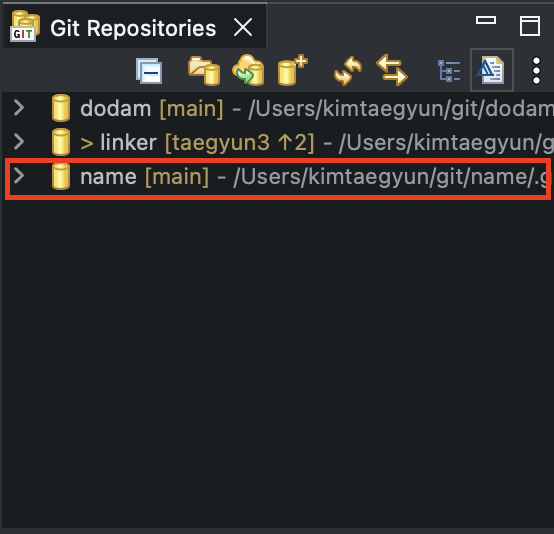The height and width of the screenshot is (534, 554).
Task: Select the linker [taegyun3 ↑2] repository row
Action: [278, 142]
